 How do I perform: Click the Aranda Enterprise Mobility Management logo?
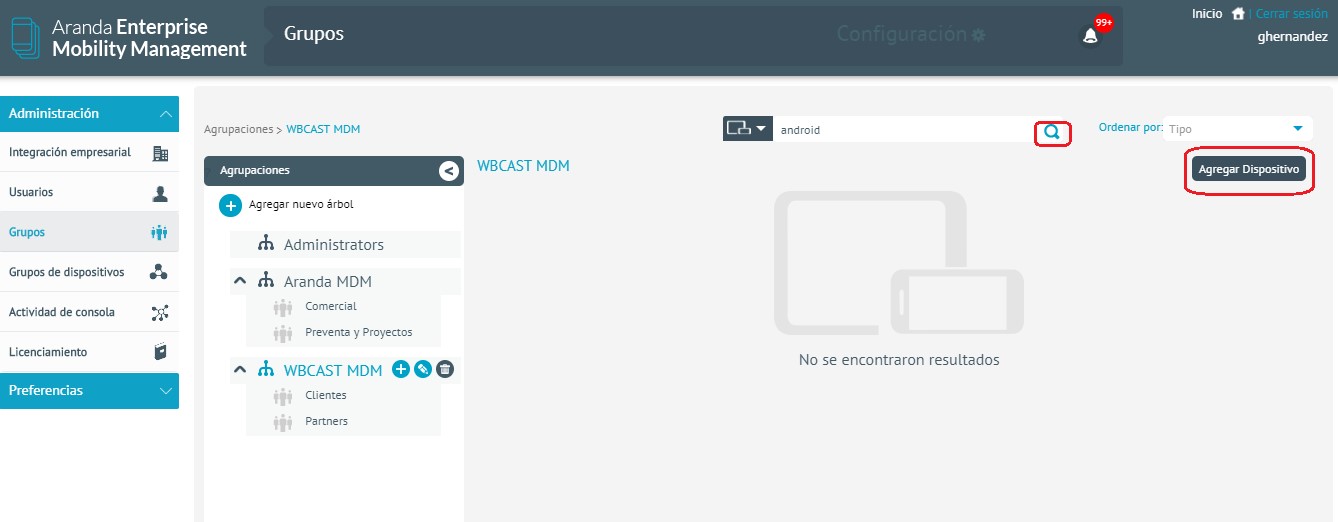[x=129, y=38]
